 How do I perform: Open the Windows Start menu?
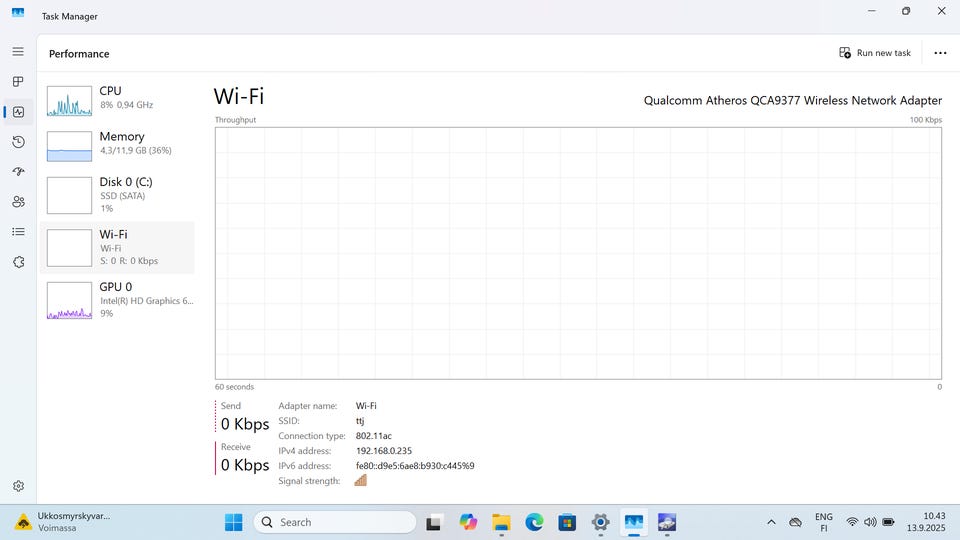(233, 522)
